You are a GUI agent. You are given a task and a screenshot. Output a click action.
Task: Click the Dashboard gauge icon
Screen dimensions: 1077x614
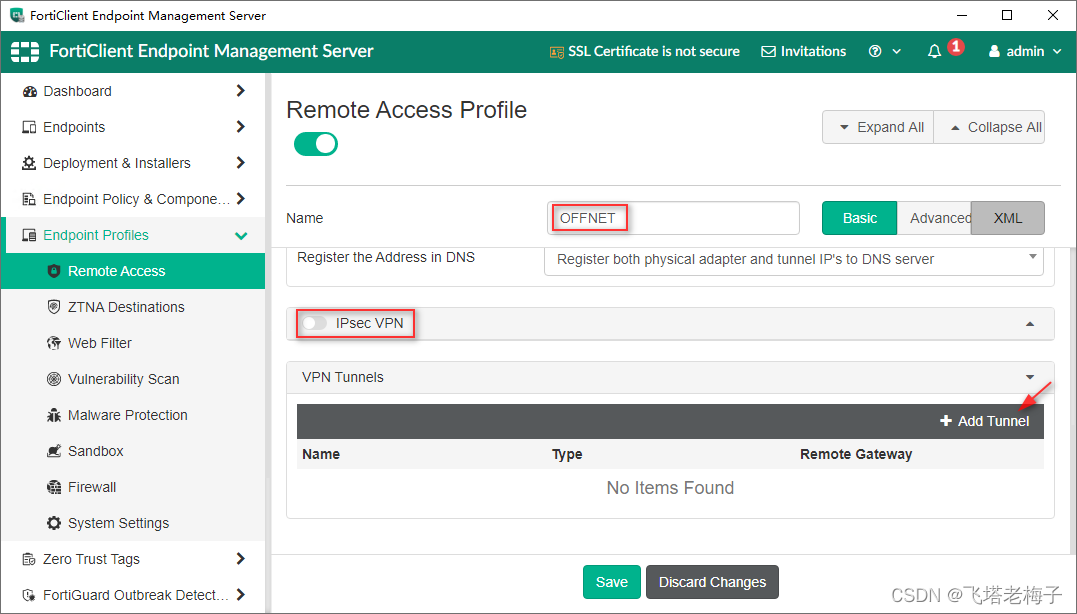tap(30, 91)
